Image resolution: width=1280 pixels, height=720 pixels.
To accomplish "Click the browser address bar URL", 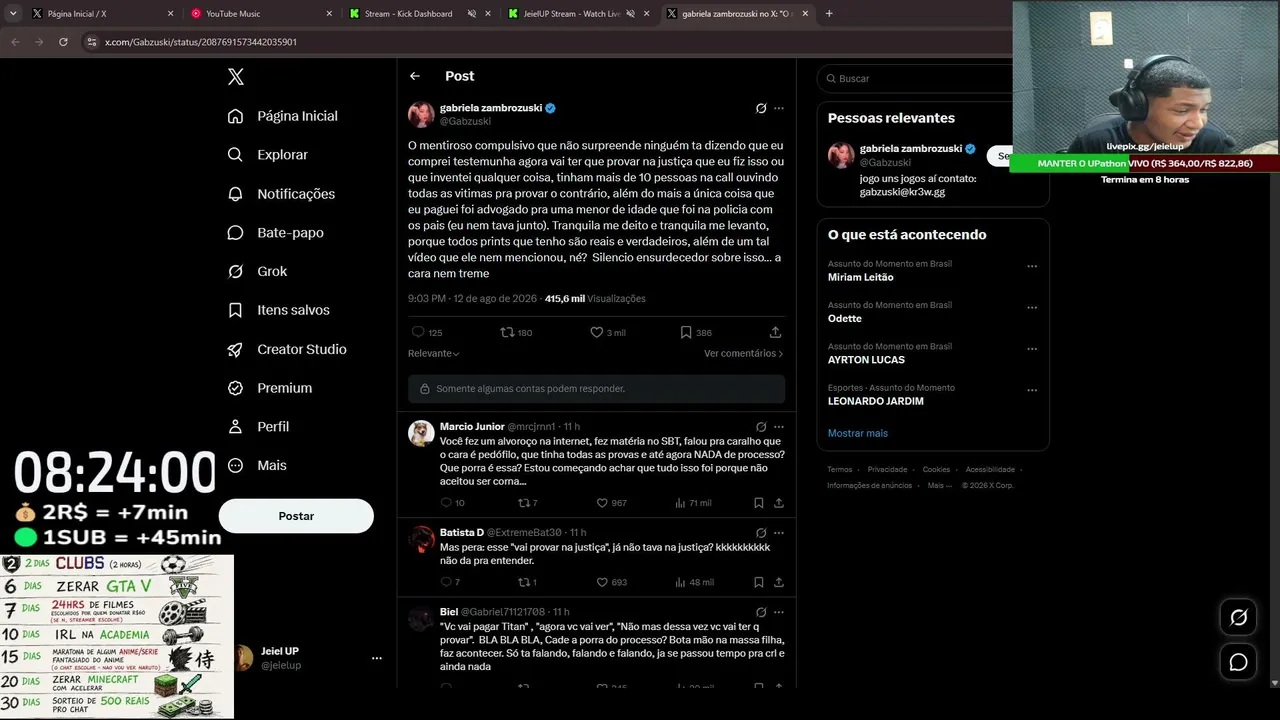I will click(x=201, y=42).
